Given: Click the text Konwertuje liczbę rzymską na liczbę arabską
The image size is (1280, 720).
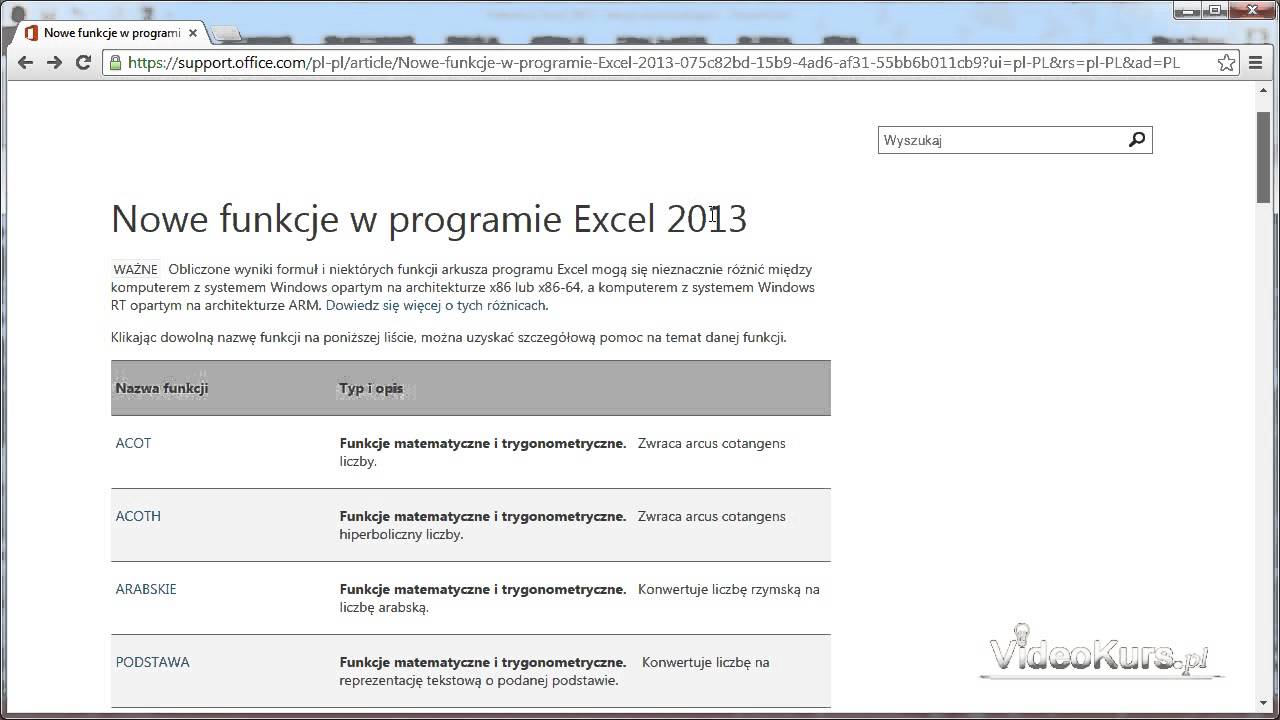Looking at the screenshot, I should tap(580, 598).
